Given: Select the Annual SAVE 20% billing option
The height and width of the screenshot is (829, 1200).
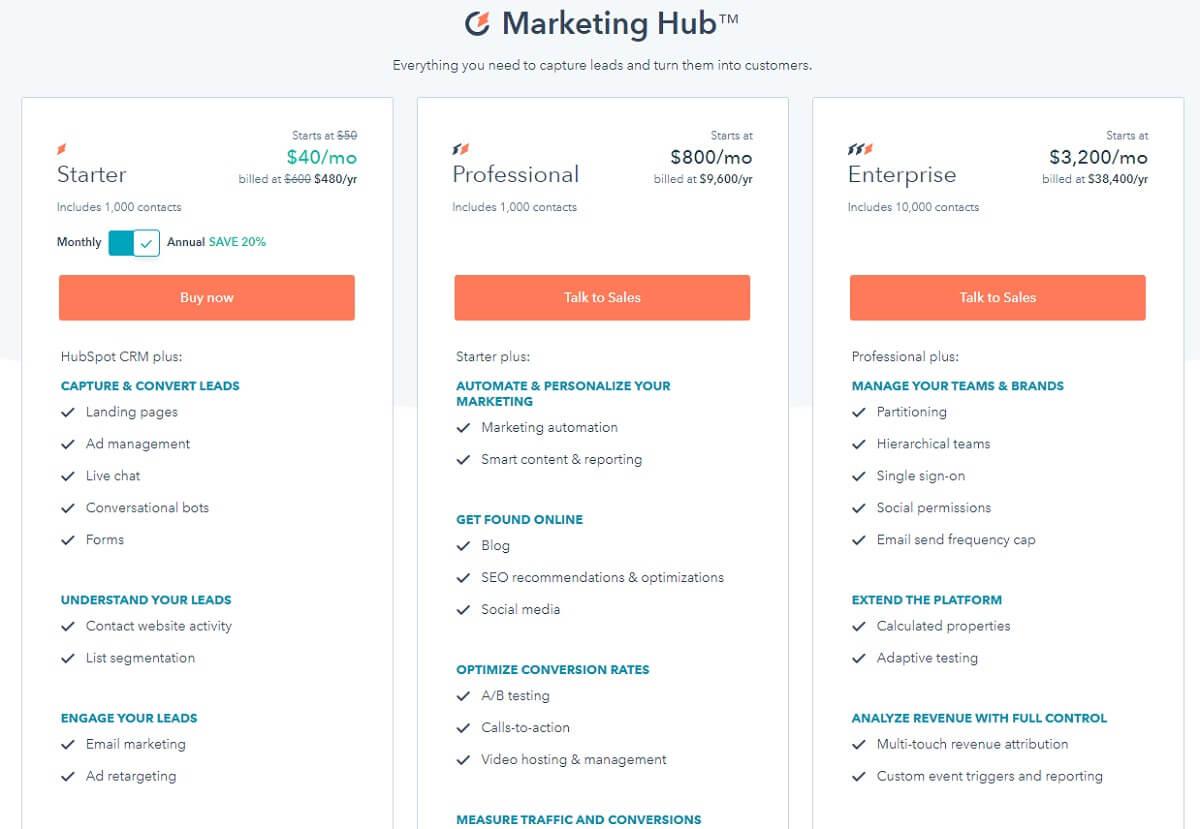Looking at the screenshot, I should (x=216, y=242).
